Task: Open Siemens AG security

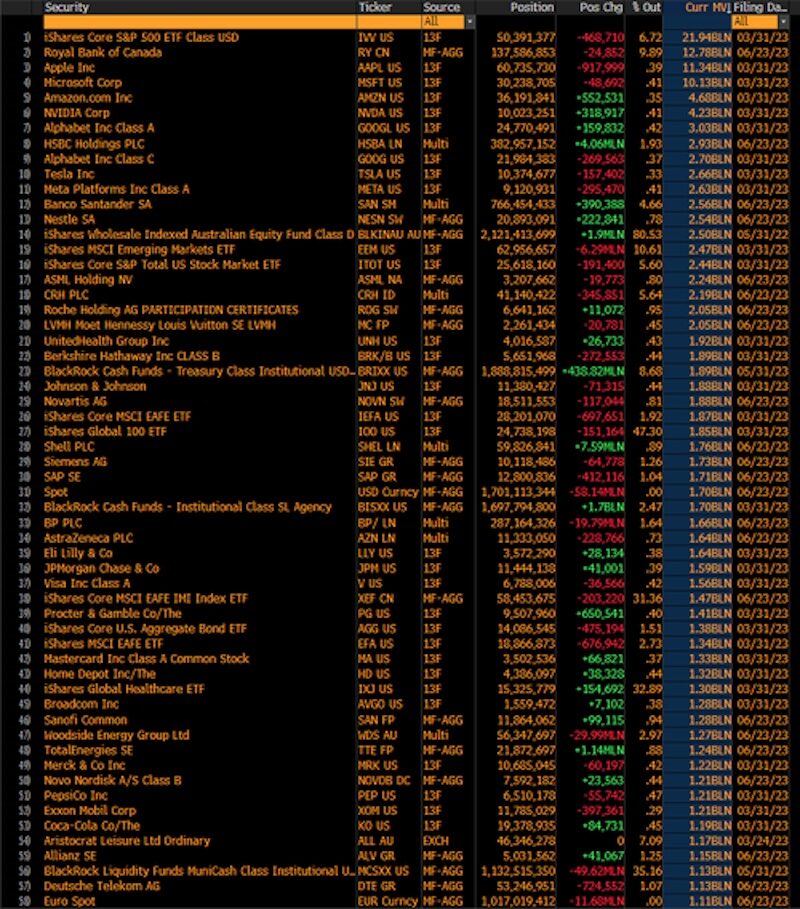Action: point(75,461)
